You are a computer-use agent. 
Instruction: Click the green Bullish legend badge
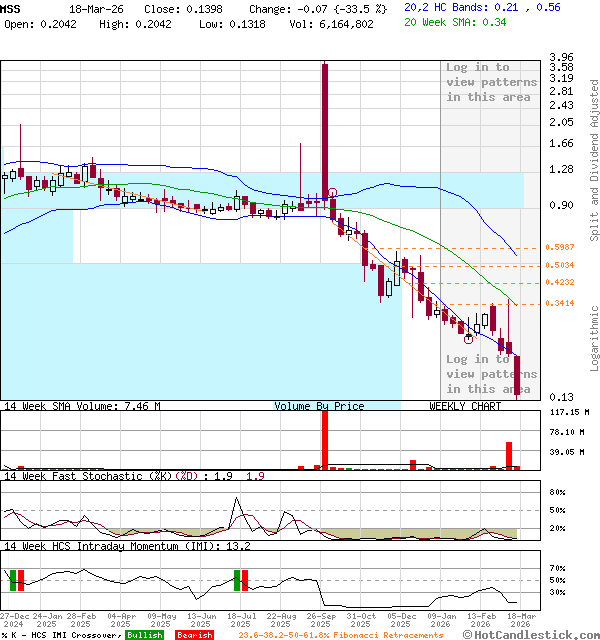point(145,635)
